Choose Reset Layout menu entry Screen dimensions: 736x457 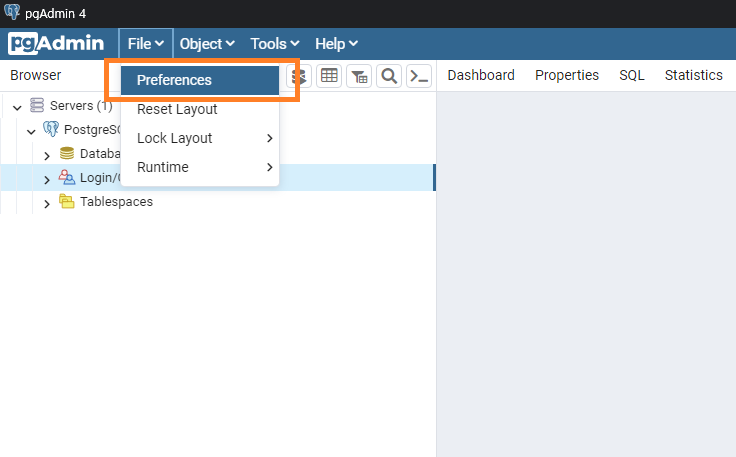(200, 109)
